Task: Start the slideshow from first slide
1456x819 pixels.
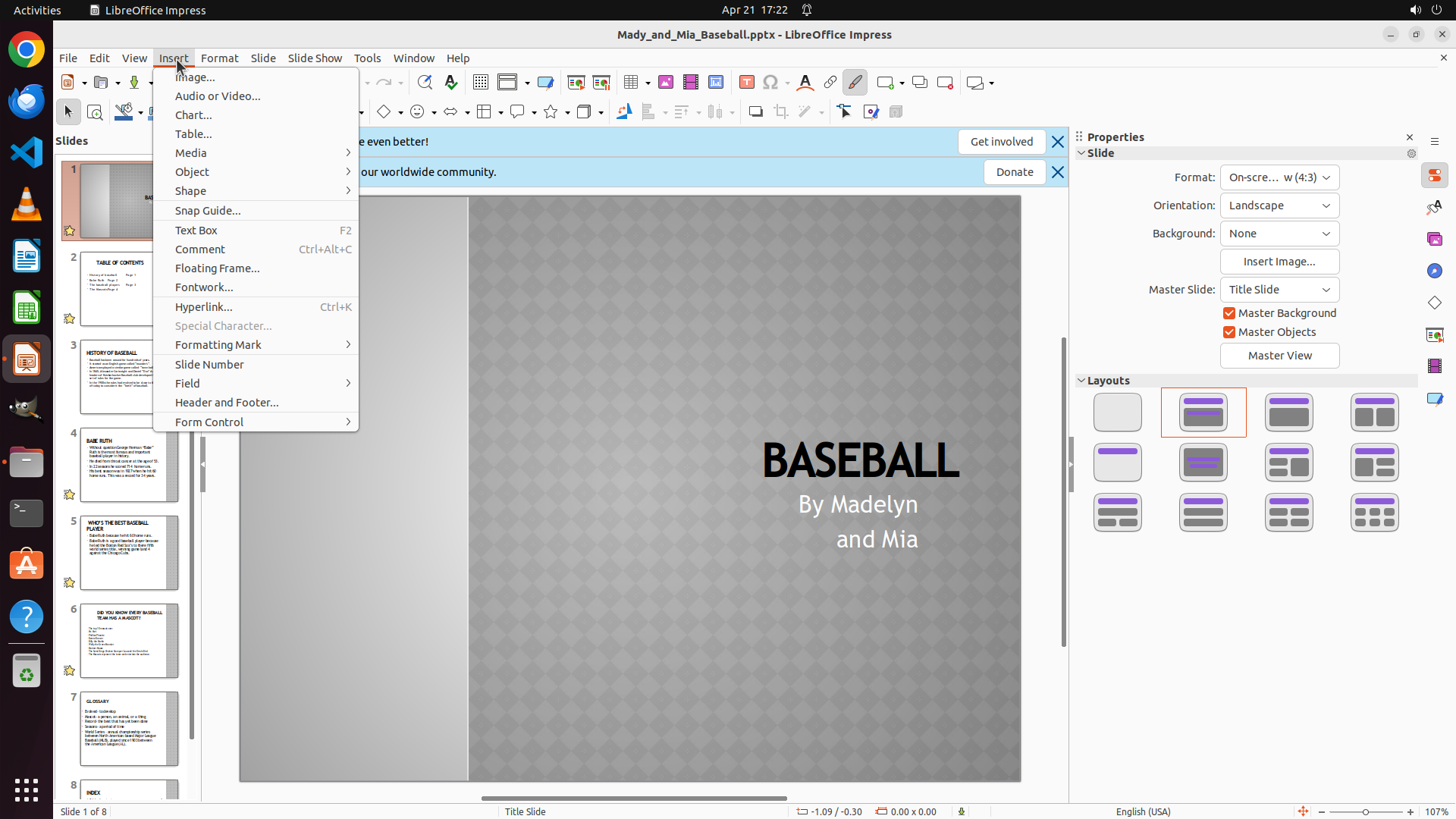Action: tap(576, 83)
